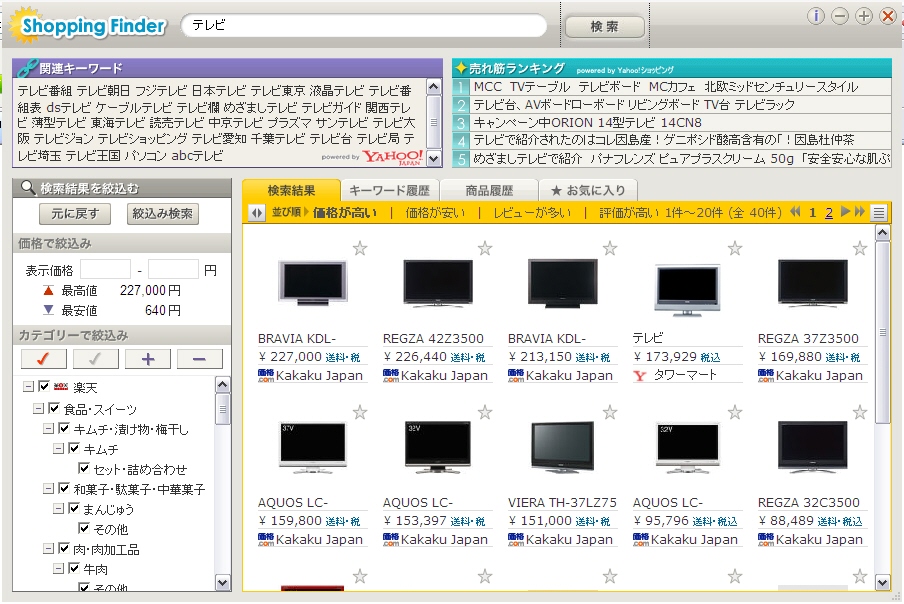Click the 絞込み検索 button

pos(163,214)
